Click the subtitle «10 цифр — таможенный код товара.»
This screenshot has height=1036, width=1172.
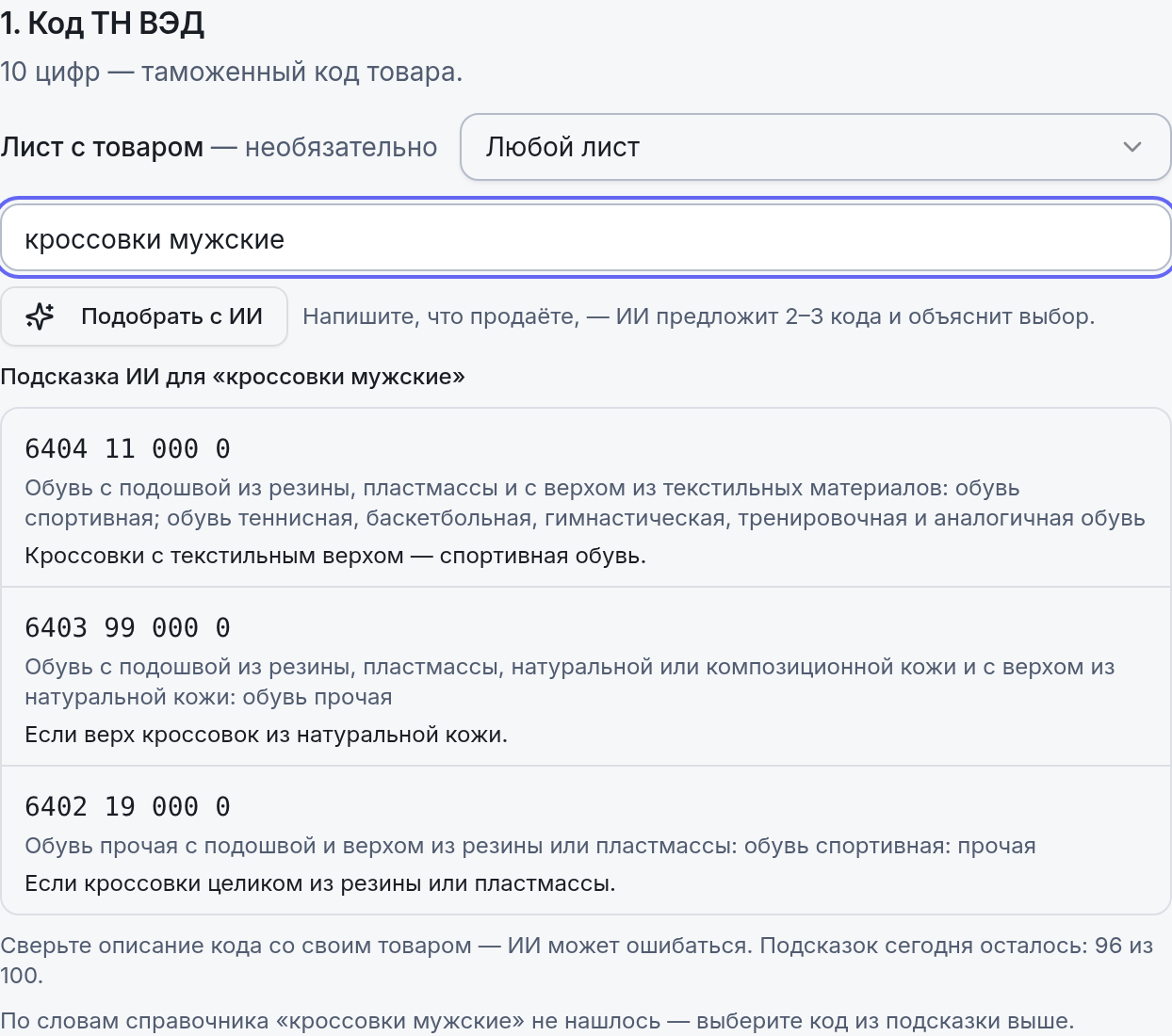click(x=232, y=72)
